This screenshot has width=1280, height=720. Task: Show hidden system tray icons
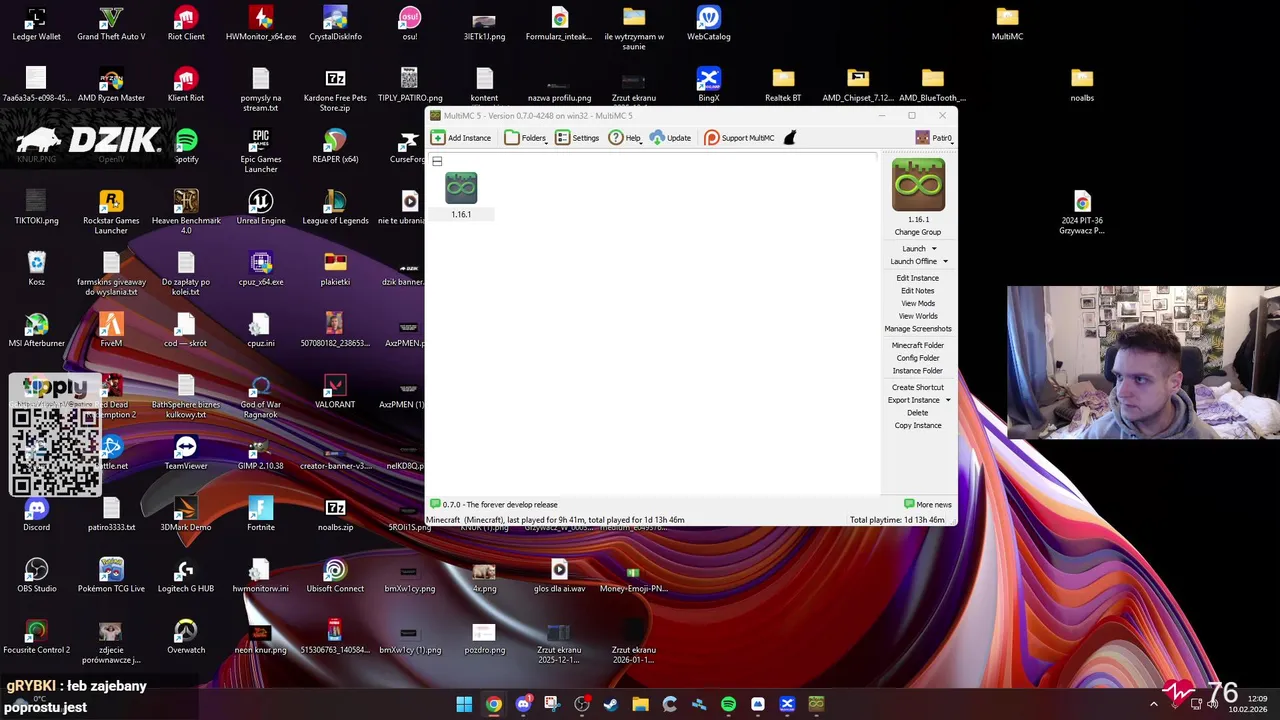pos(1153,704)
